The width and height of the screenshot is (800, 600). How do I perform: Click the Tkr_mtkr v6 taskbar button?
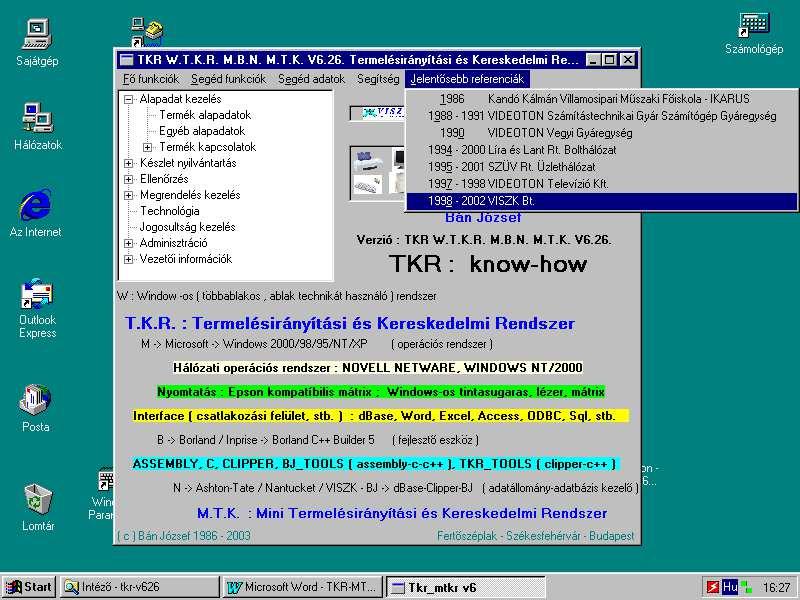465,587
